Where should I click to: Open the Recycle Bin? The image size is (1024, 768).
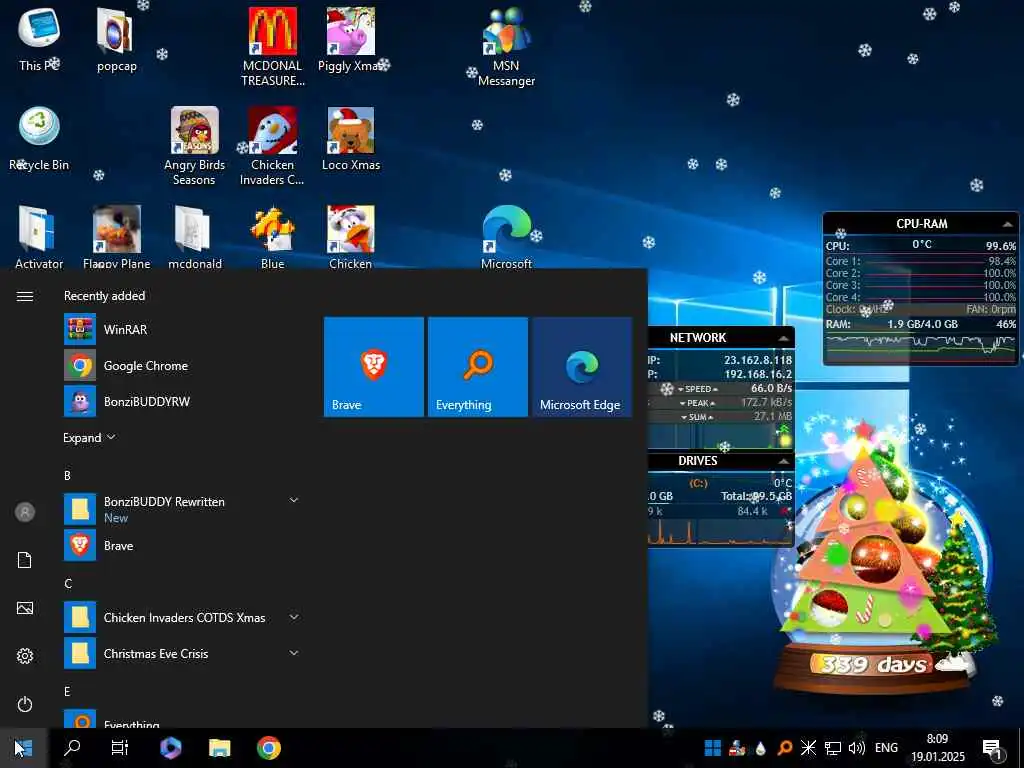39,138
